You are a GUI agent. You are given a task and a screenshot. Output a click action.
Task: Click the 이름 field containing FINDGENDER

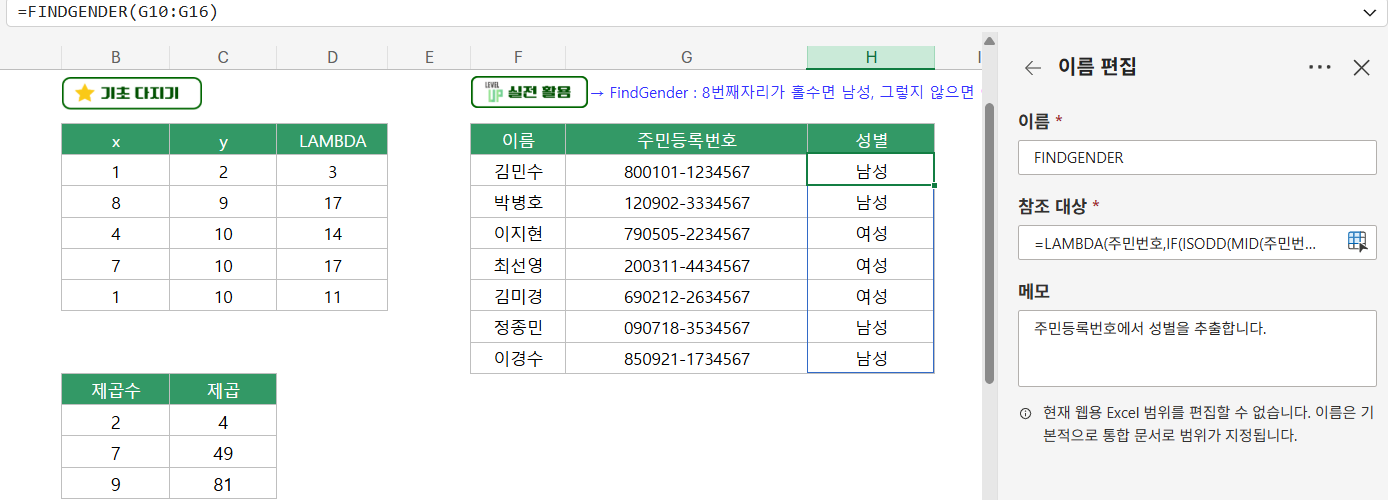1197,158
